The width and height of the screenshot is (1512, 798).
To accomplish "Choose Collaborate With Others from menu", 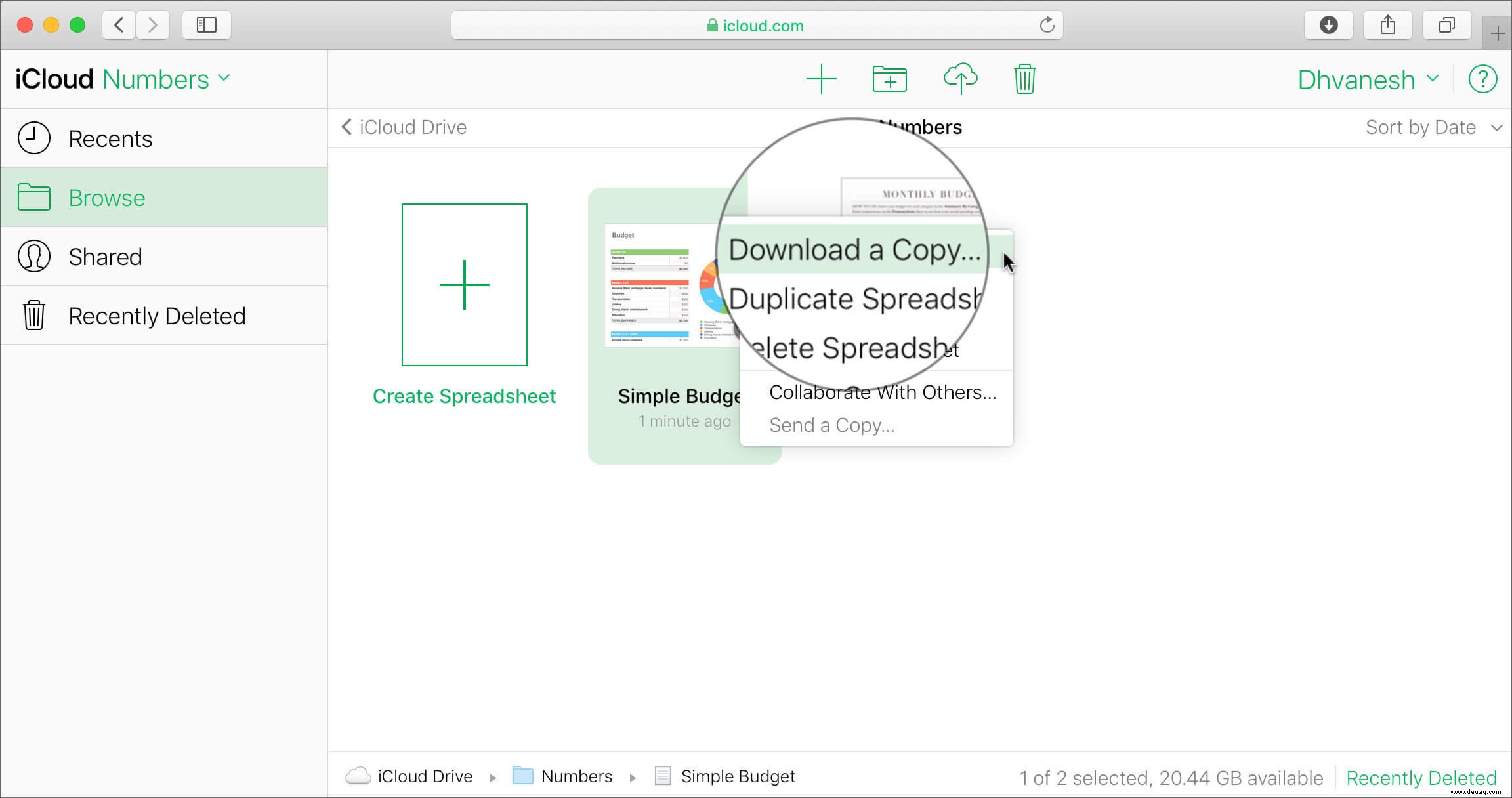I will (882, 392).
